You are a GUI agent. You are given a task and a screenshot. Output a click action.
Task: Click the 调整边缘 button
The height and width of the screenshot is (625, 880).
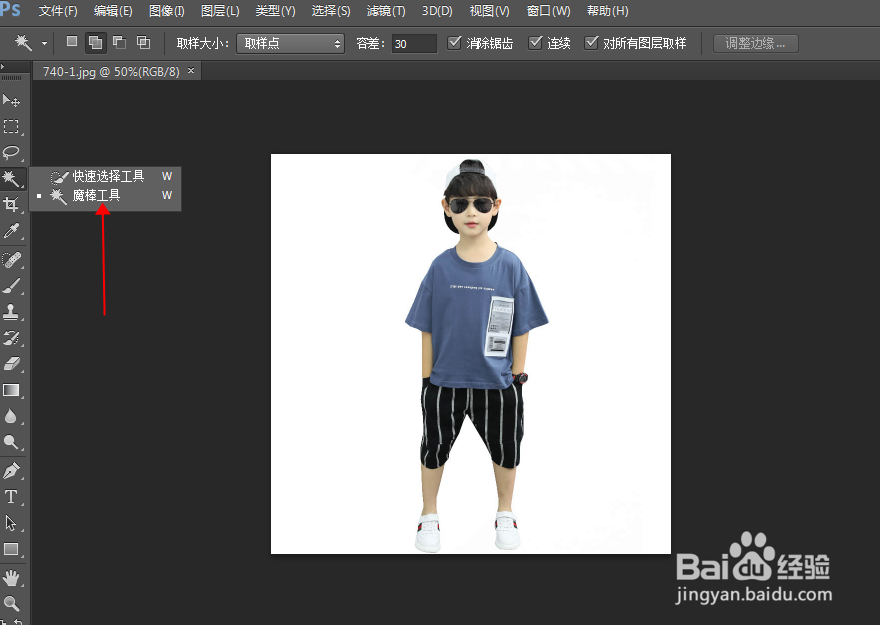(x=755, y=43)
